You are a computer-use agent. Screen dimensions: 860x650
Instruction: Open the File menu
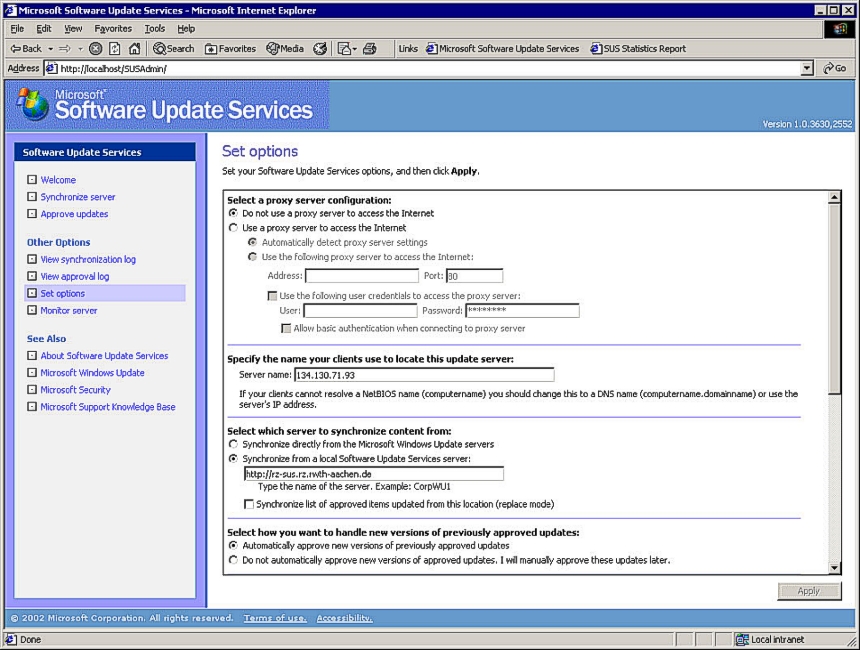(x=17, y=29)
